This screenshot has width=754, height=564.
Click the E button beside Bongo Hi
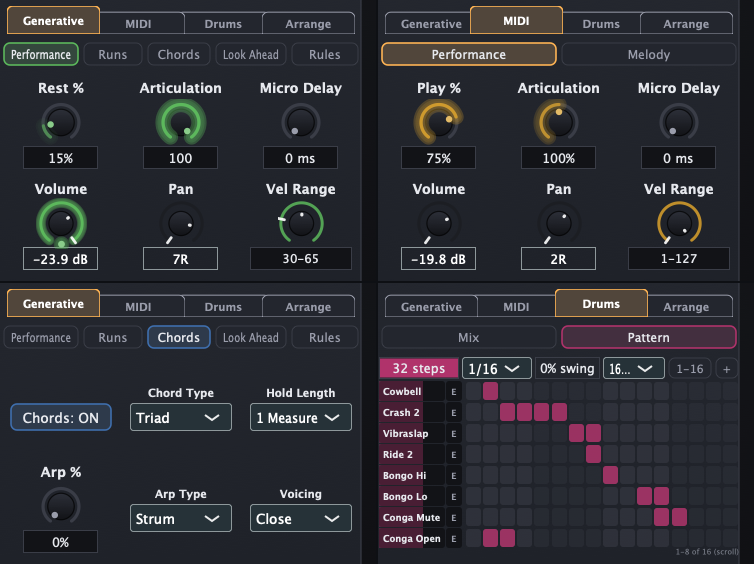pyautogui.click(x=453, y=476)
